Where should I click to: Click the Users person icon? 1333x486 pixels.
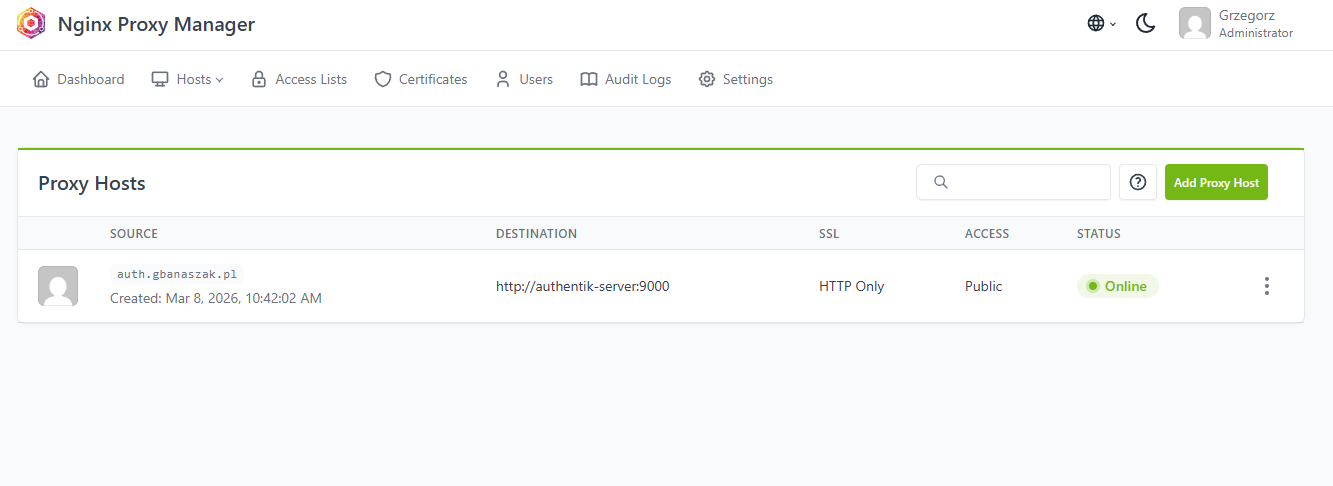[x=503, y=79]
